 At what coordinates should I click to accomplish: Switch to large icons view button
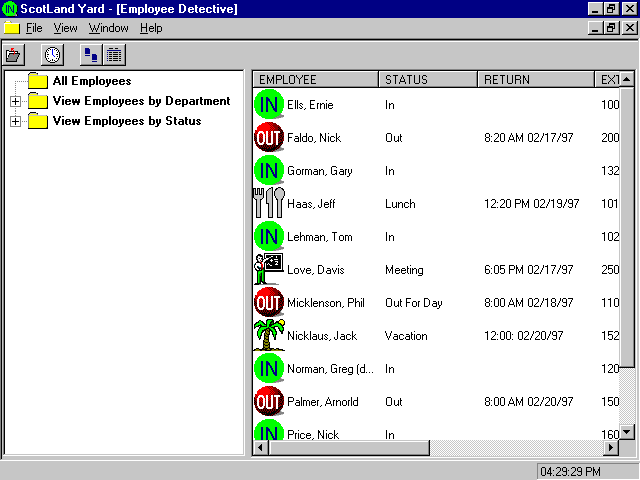pyautogui.click(x=92, y=55)
